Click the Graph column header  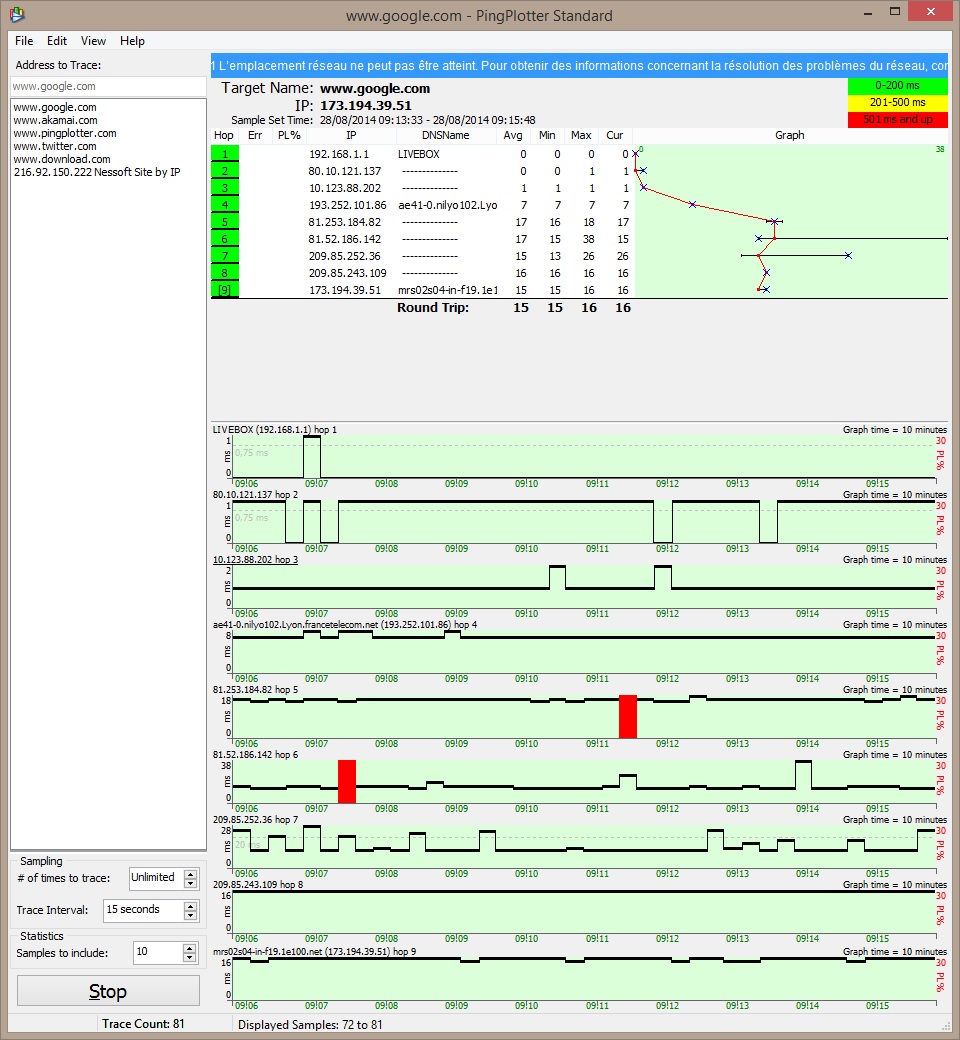tap(789, 135)
